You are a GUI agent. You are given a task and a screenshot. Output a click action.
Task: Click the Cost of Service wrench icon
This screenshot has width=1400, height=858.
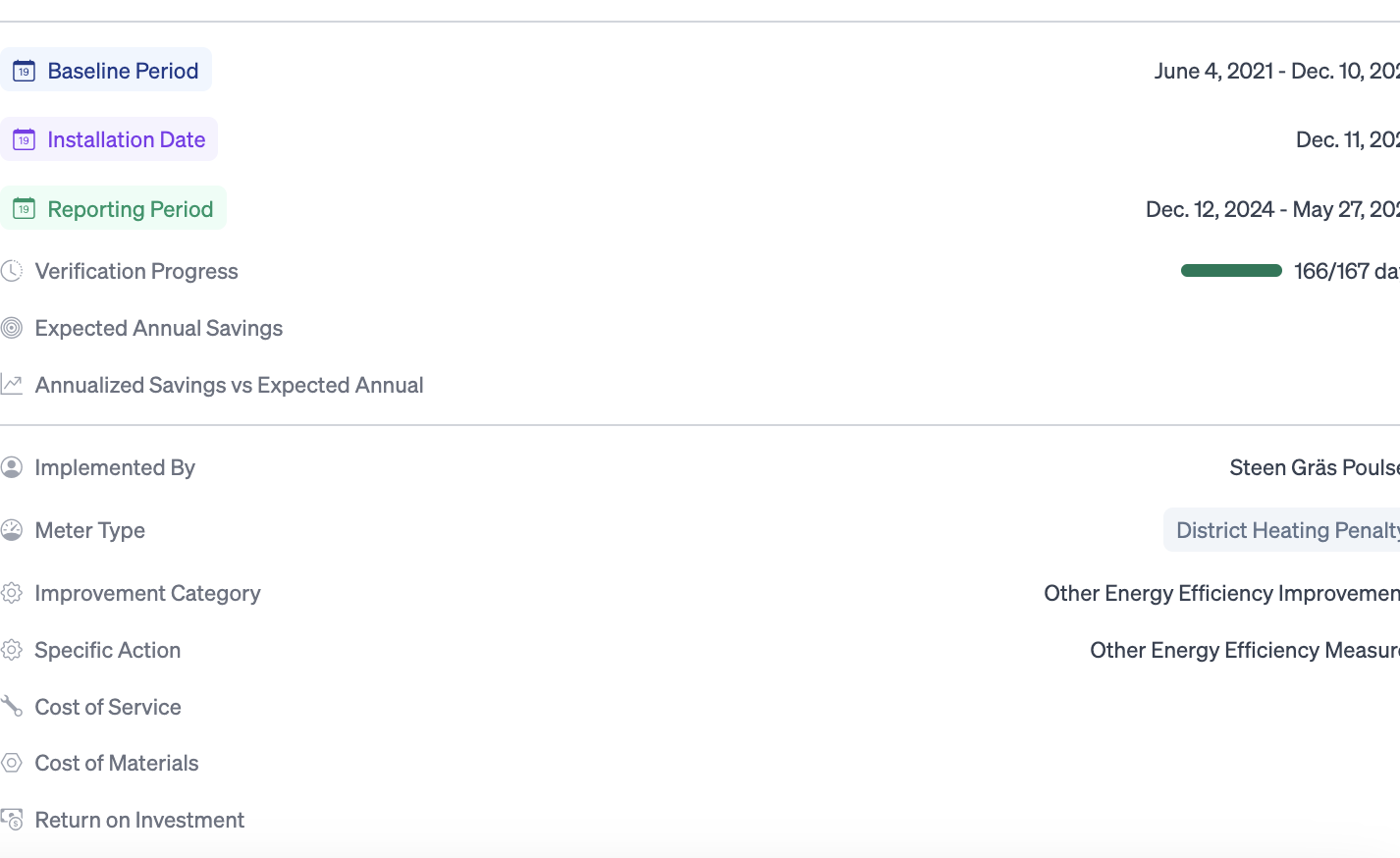point(12,707)
